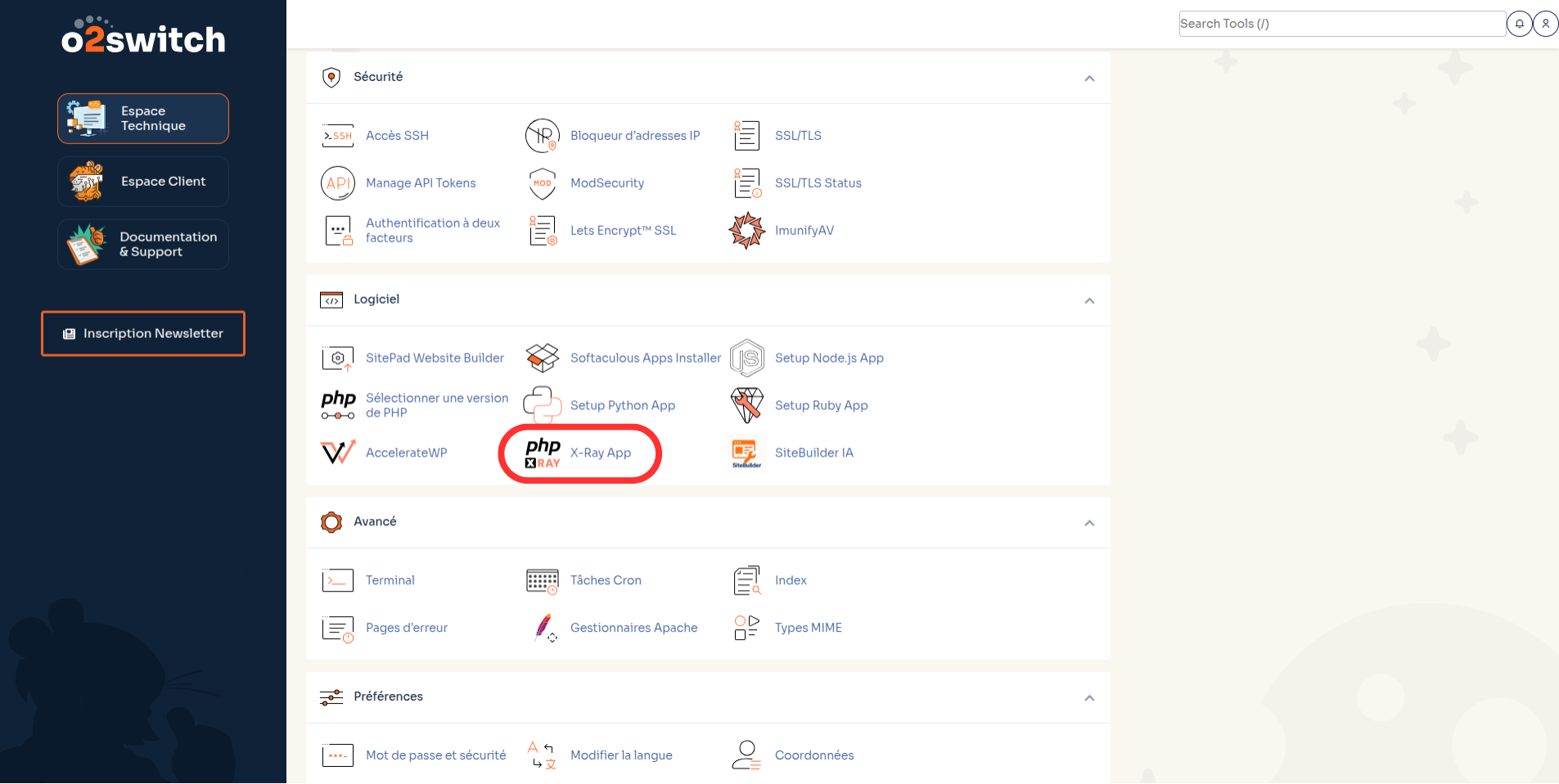Open the ModSecurity shield icon
This screenshot has height=784, width=1559.
542,183
